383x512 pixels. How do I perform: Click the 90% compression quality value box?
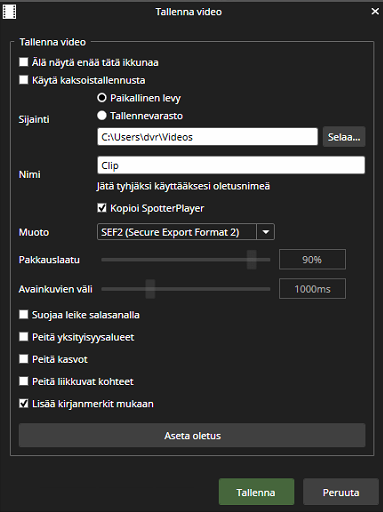[312, 259]
